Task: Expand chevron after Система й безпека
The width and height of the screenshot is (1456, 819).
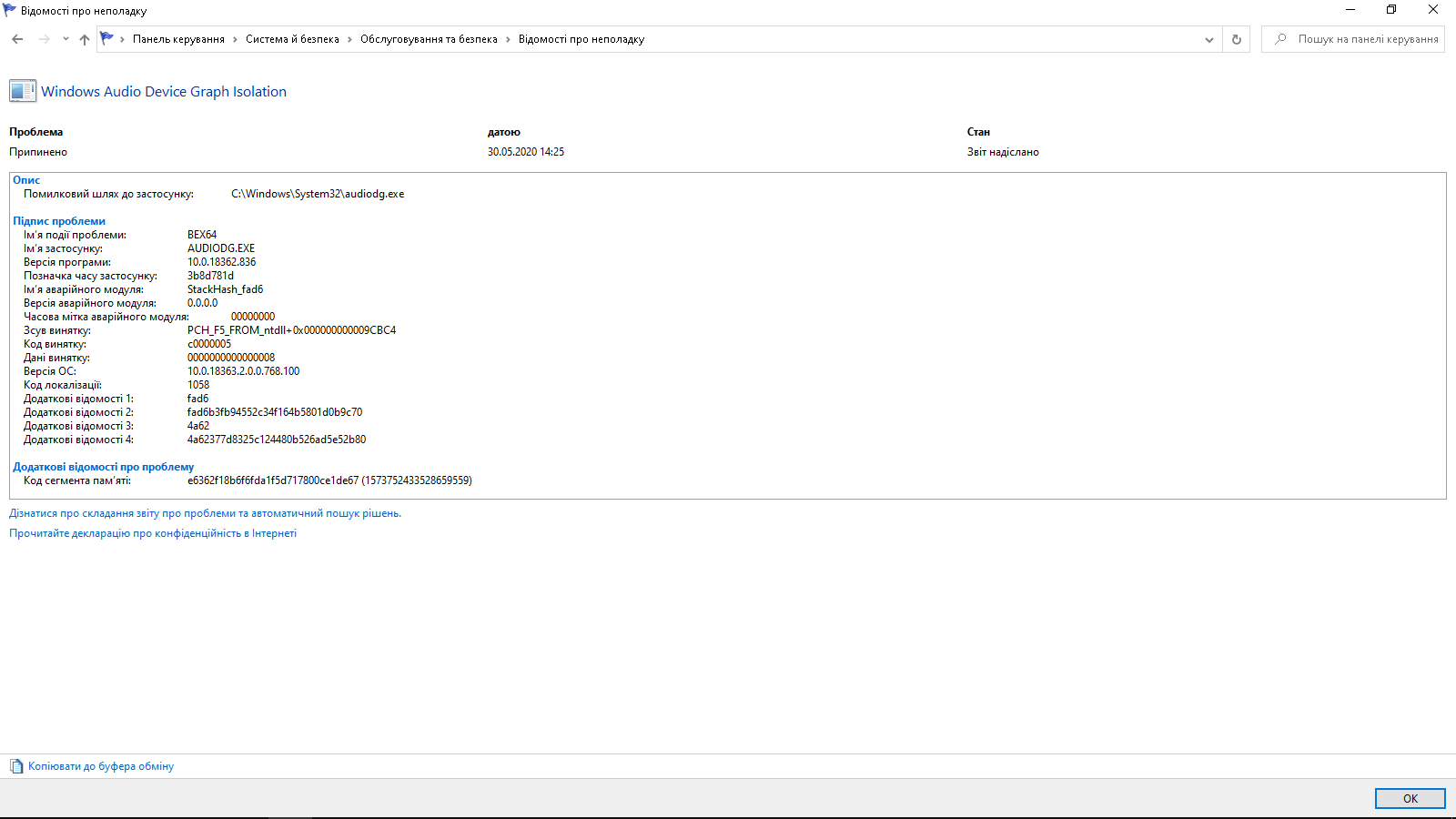Action: (x=349, y=39)
